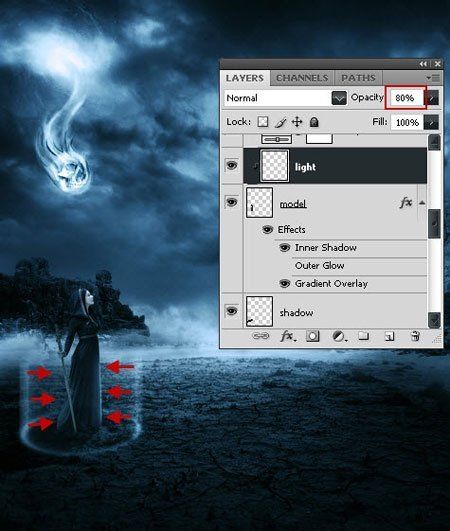Open the Opacity slider arrow

tap(432, 98)
